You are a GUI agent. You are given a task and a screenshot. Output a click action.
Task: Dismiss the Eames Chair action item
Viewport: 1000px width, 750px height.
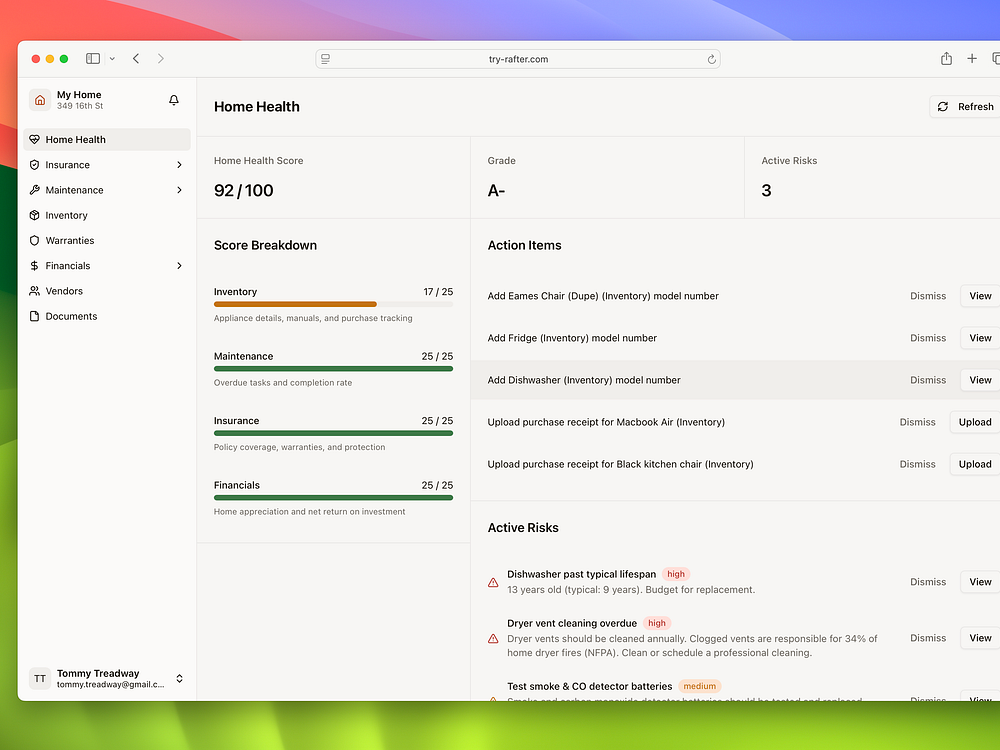click(x=928, y=296)
